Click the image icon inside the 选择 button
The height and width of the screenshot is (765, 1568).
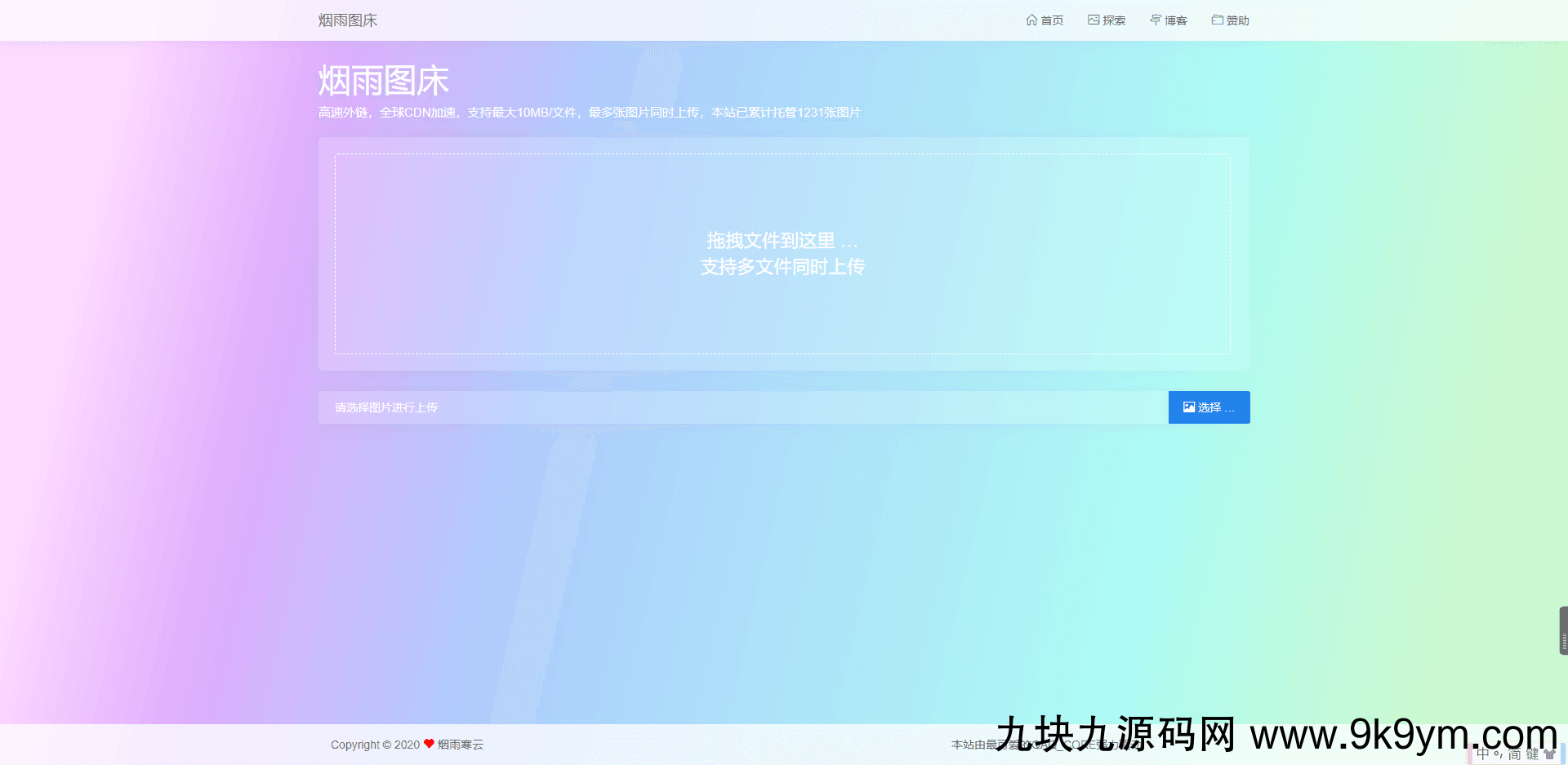point(1189,407)
